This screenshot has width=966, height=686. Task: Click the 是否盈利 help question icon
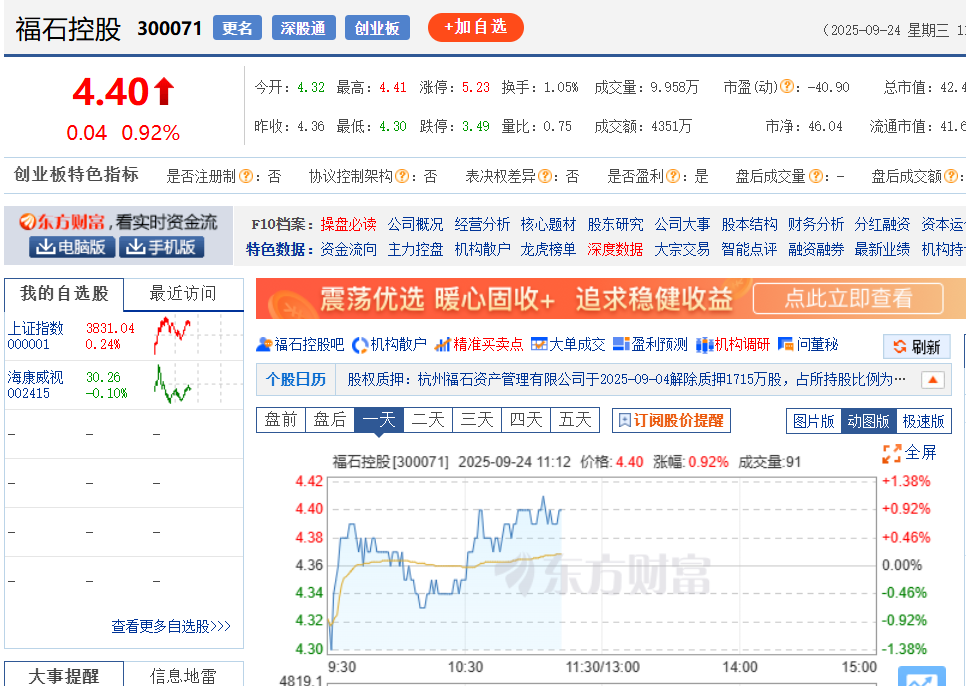[672, 176]
